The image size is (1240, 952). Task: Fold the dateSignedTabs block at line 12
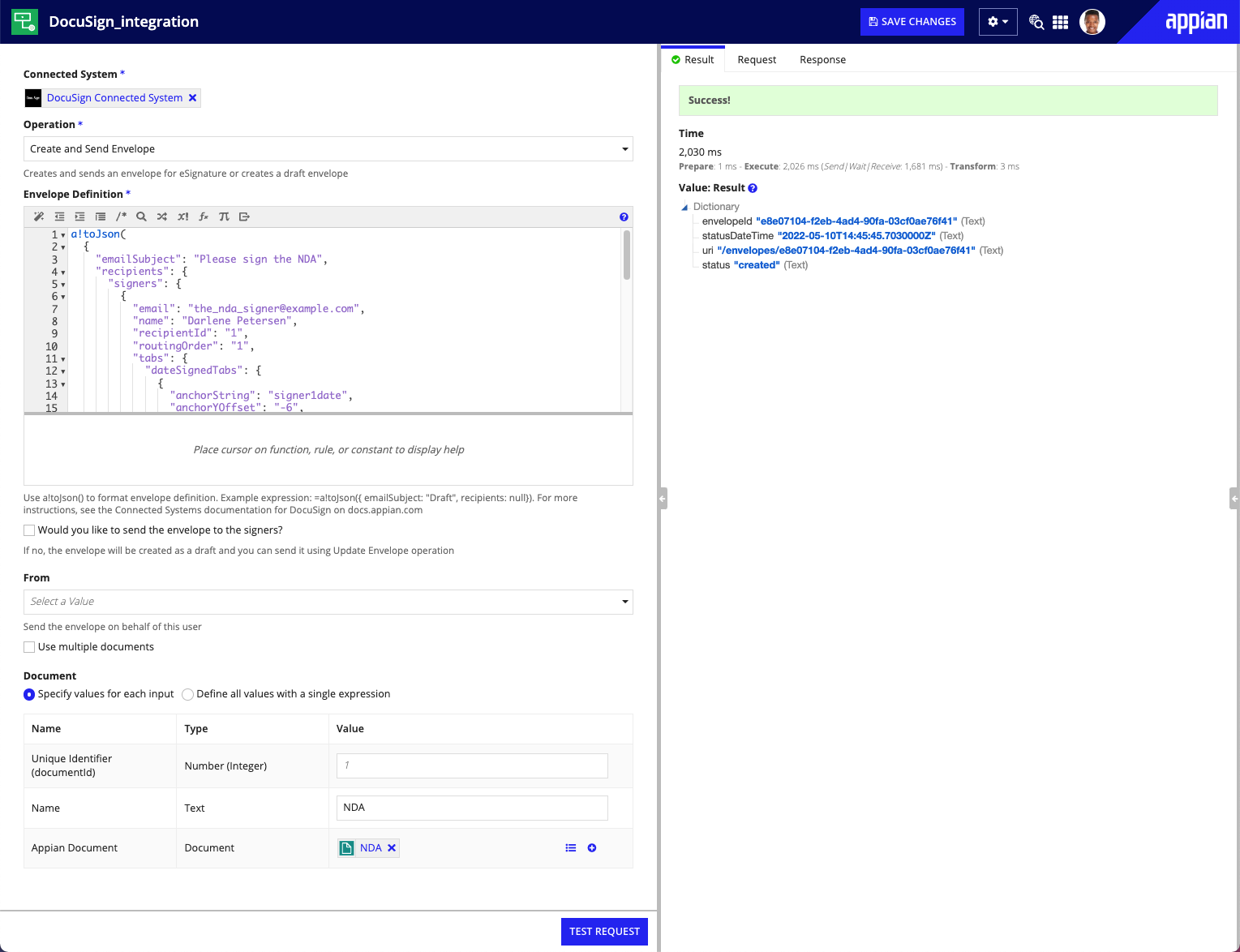click(63, 371)
